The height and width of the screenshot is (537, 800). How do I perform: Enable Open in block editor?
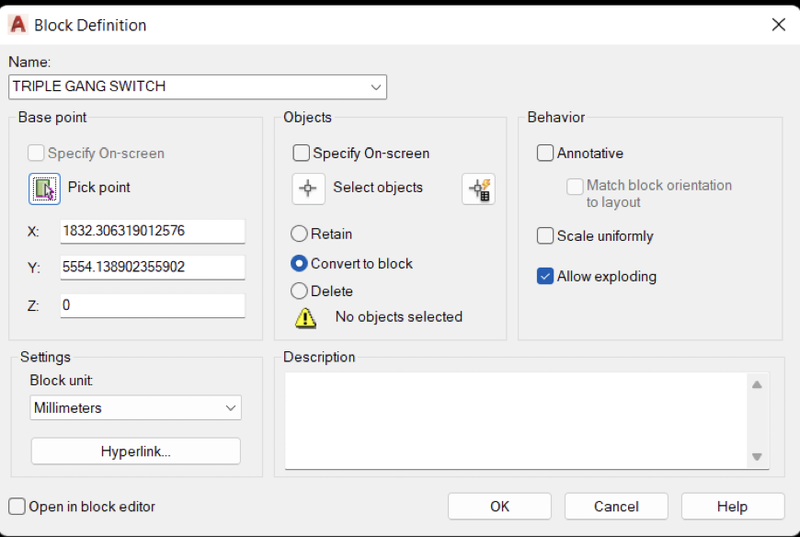point(17,506)
